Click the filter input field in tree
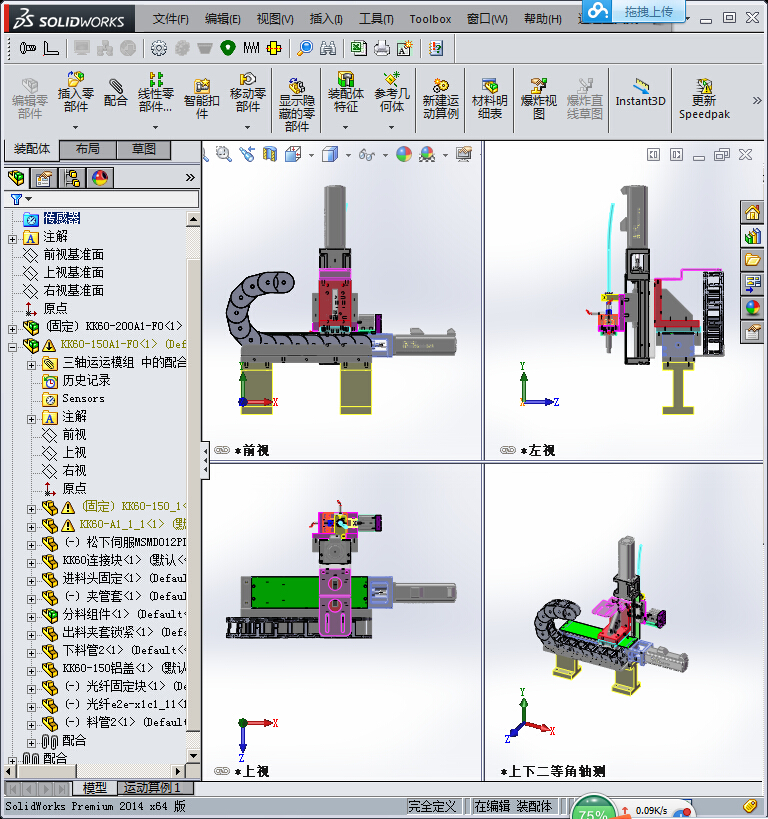This screenshot has width=768, height=819. coord(116,200)
